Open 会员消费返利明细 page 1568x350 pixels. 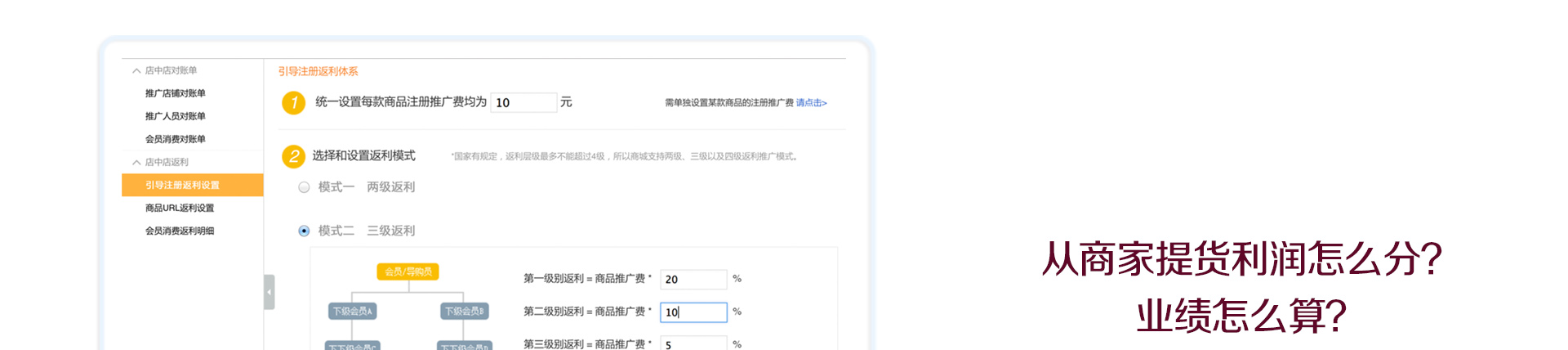pyautogui.click(x=180, y=231)
